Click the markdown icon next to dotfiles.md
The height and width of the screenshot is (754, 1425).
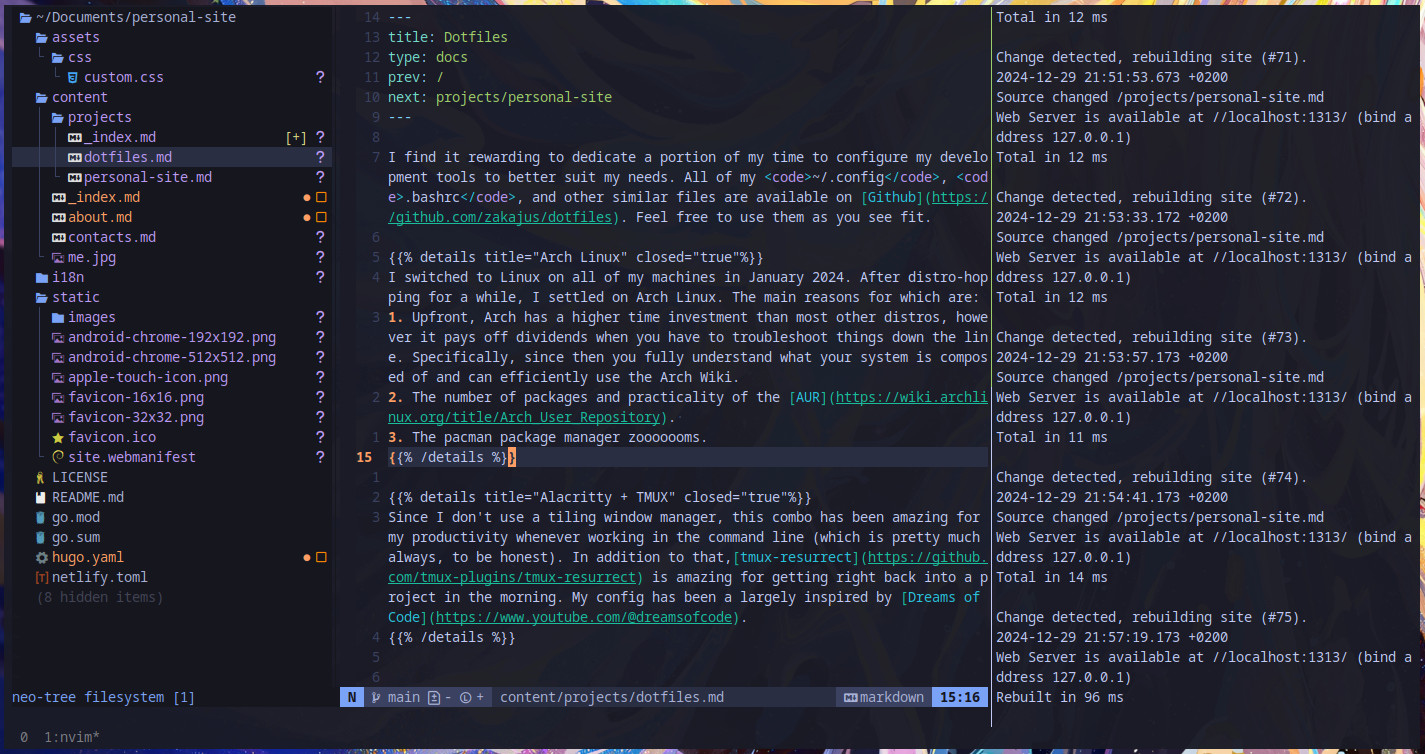coord(74,157)
